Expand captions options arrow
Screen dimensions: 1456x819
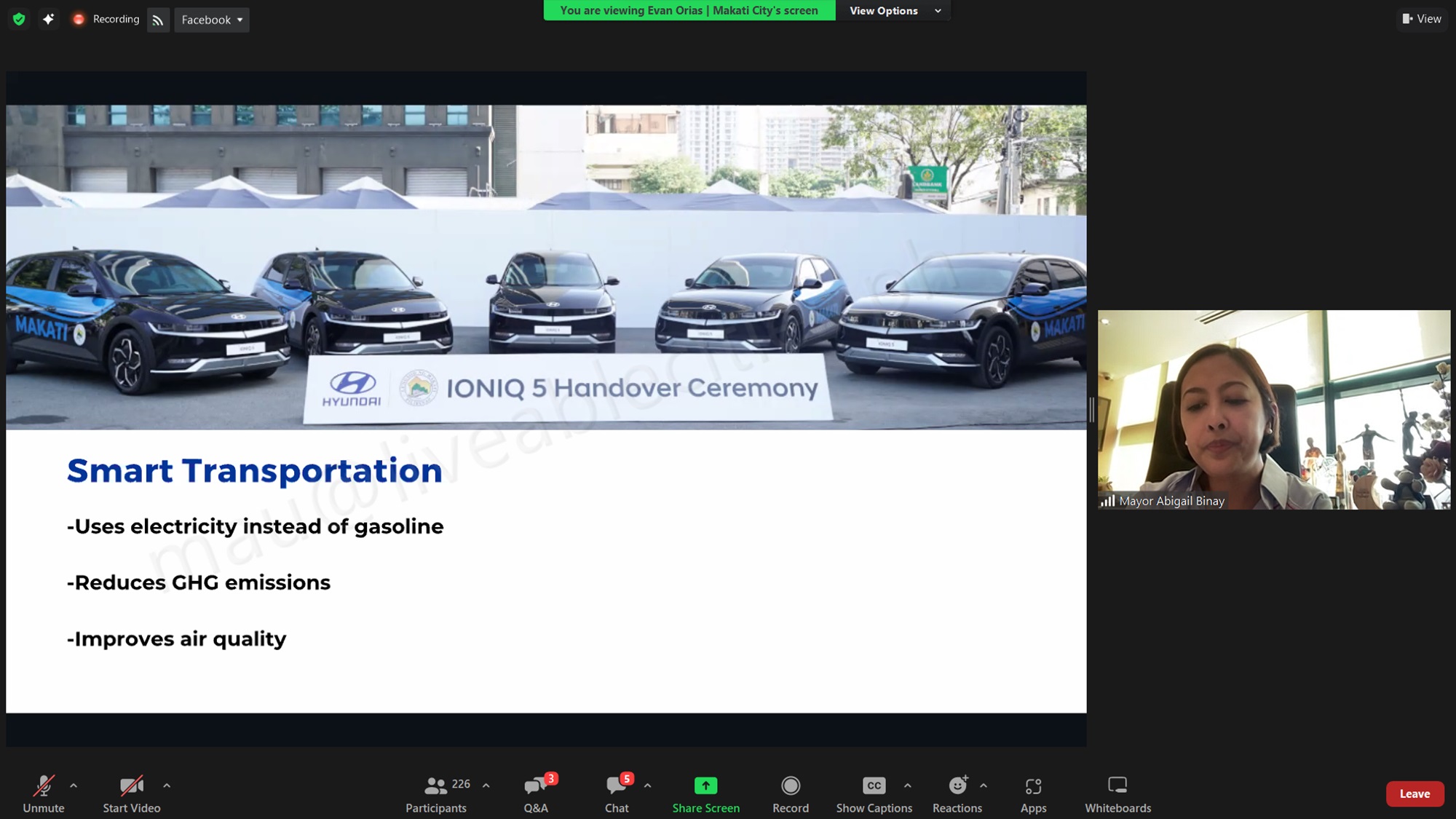click(x=908, y=786)
